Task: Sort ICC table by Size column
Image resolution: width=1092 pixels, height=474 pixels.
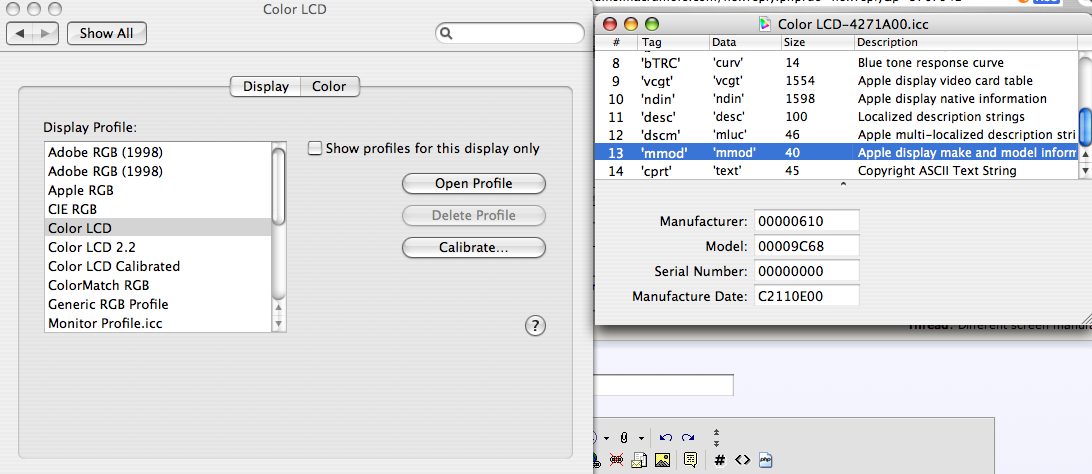Action: pos(818,42)
